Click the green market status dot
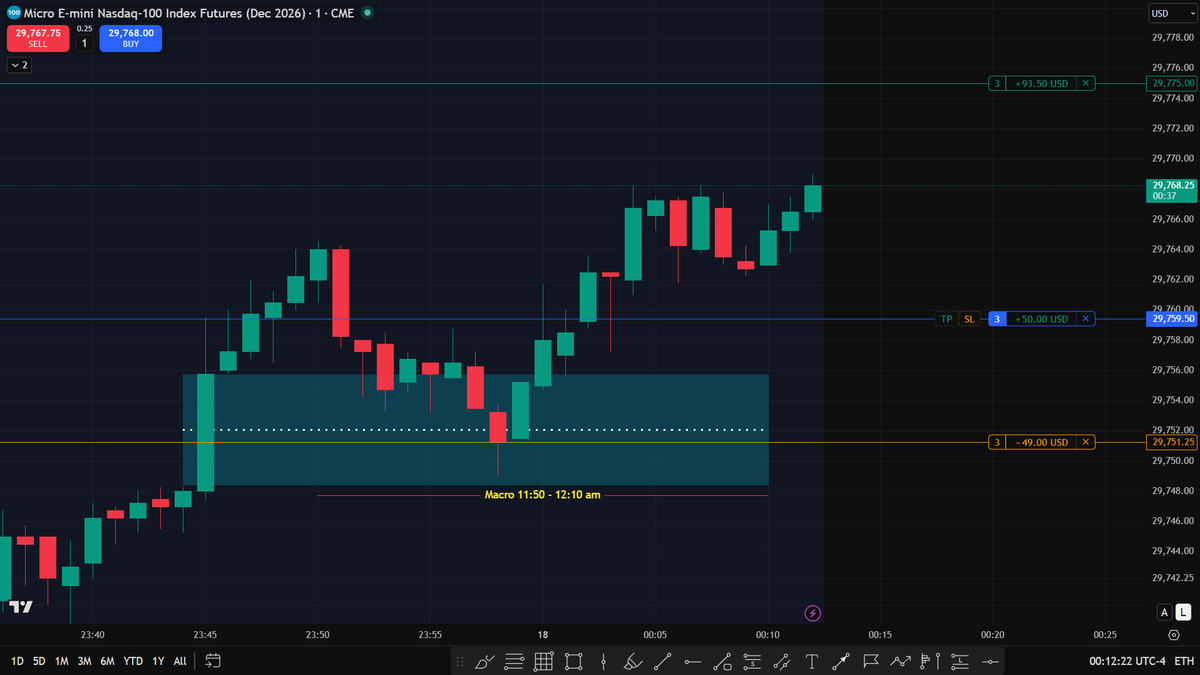 368,13
